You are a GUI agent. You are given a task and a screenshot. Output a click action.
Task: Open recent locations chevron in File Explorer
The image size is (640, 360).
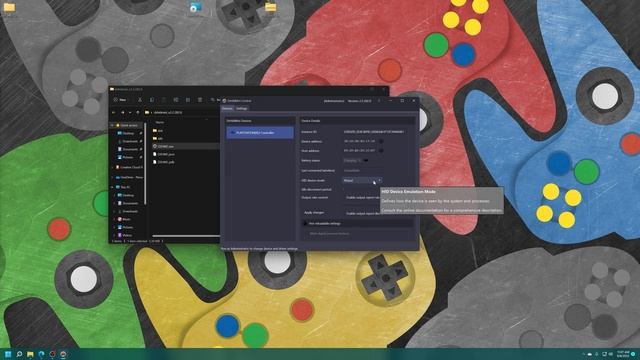[x=130, y=112]
